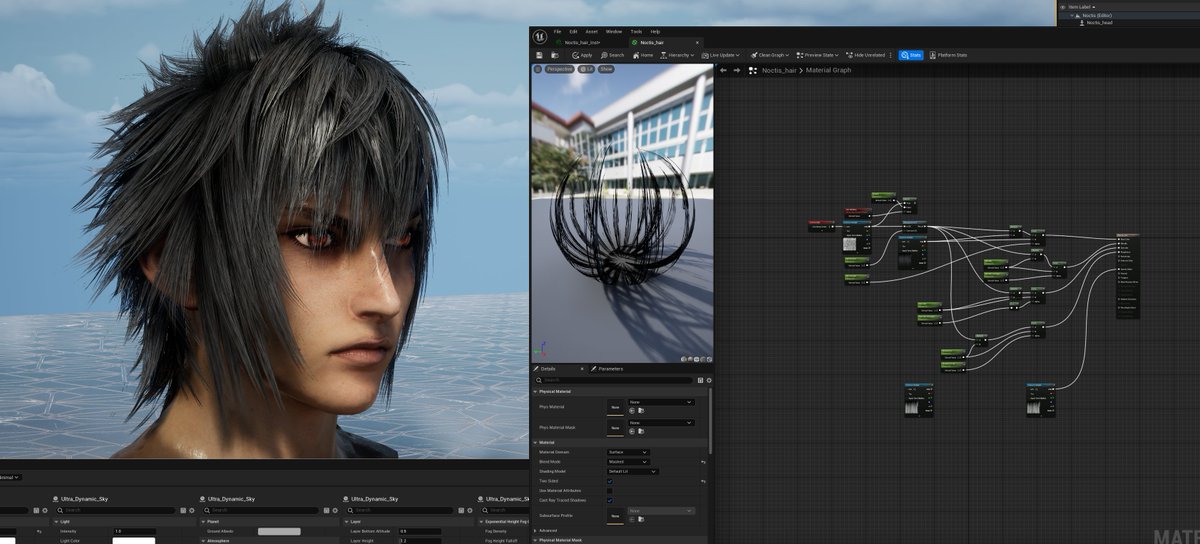
Task: Click the Show viewport button
Action: (606, 69)
